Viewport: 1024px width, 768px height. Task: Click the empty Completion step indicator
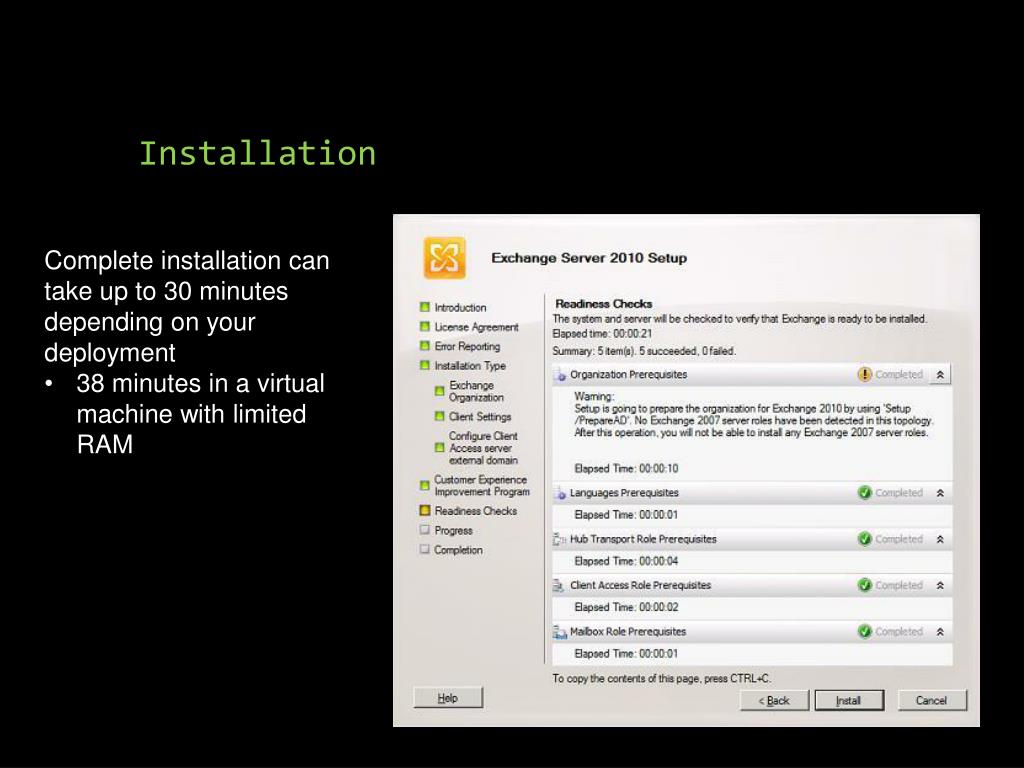point(425,549)
